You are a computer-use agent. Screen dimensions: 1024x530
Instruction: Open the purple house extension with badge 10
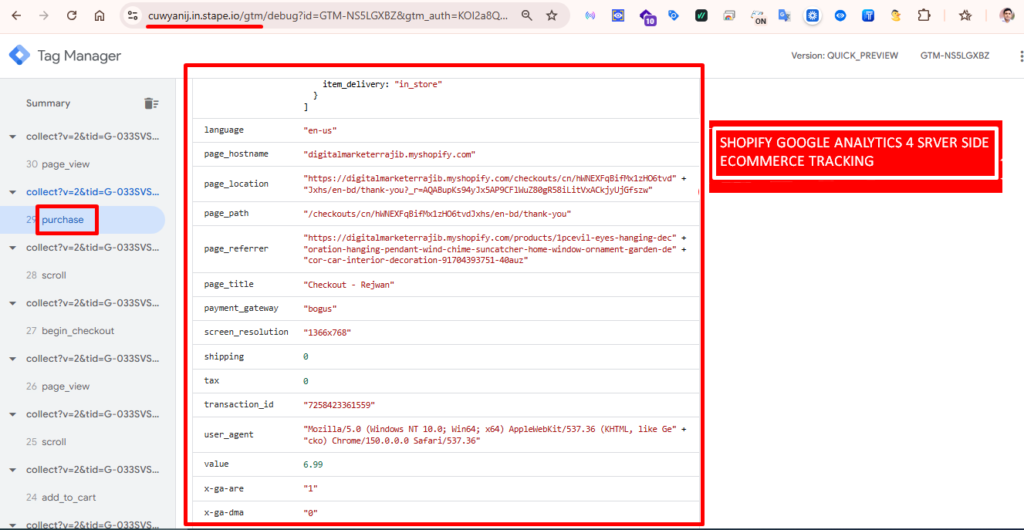[x=647, y=17]
